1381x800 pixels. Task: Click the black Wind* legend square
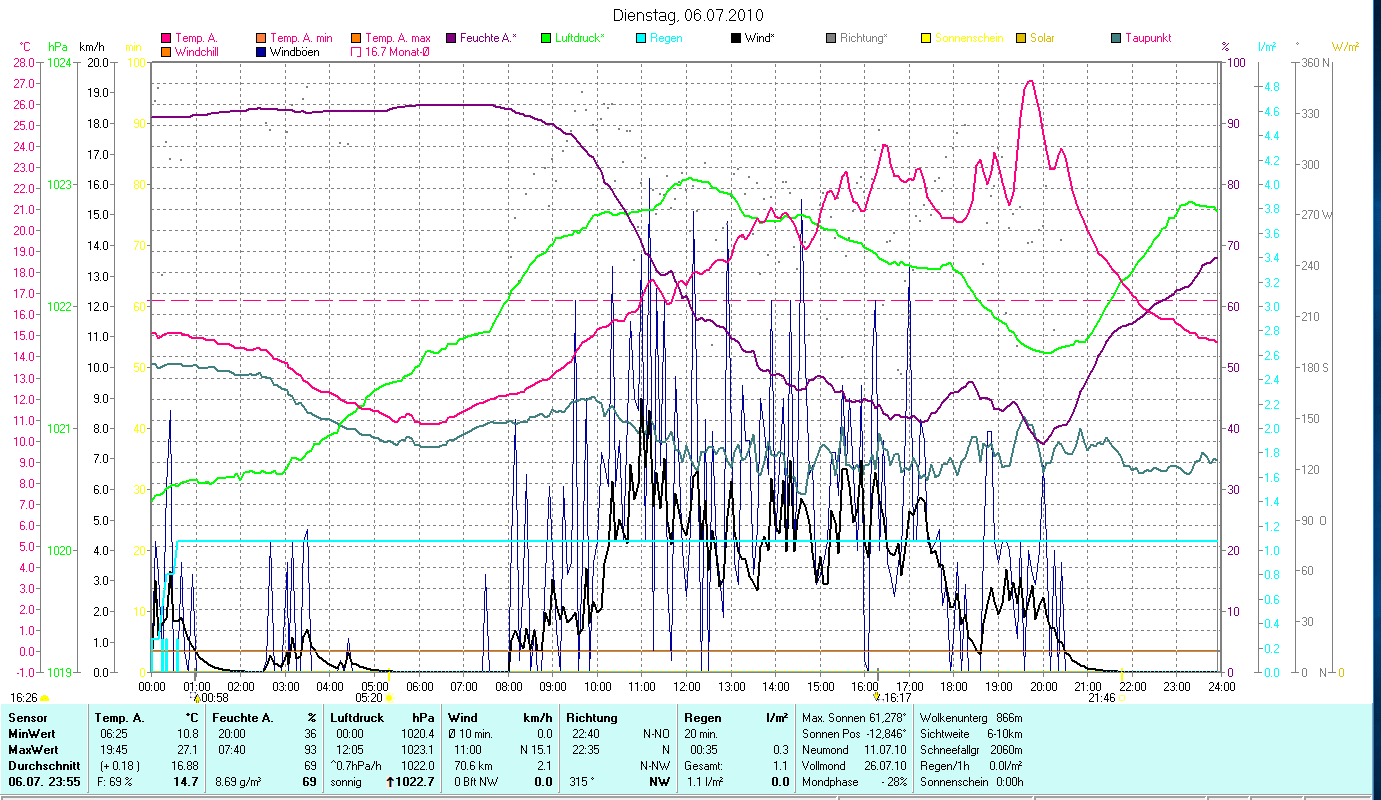click(x=736, y=38)
